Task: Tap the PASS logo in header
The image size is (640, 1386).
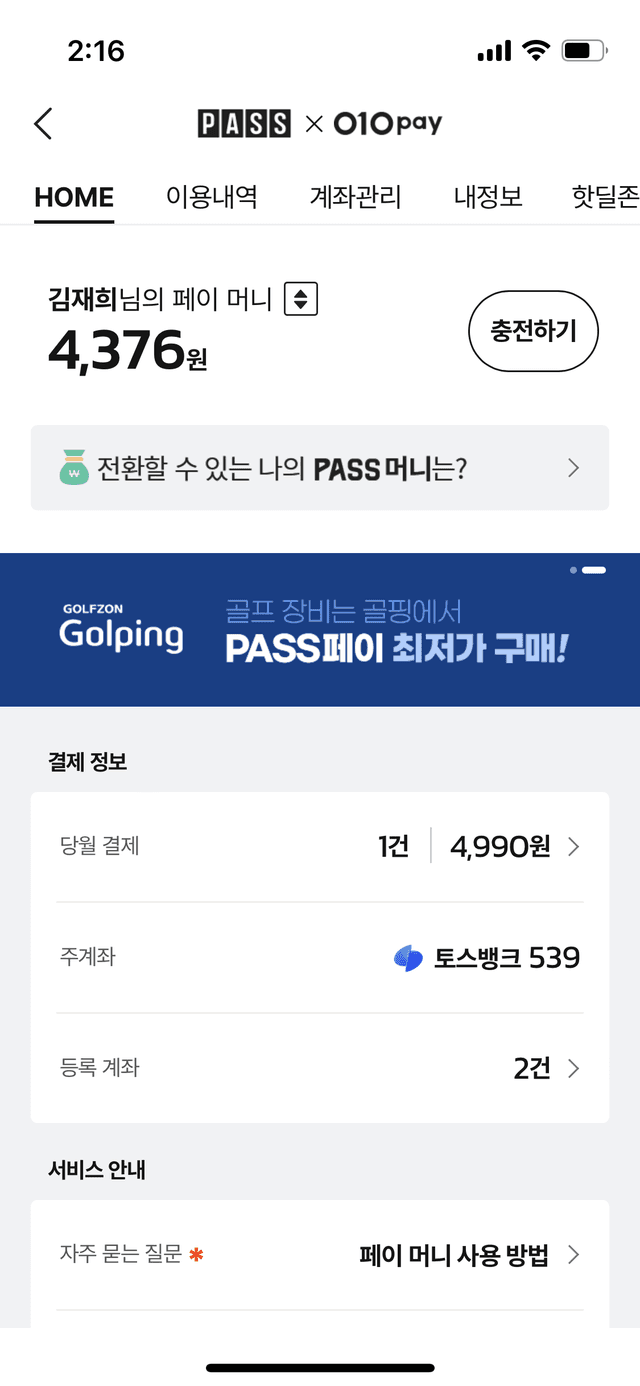Action: click(x=244, y=124)
